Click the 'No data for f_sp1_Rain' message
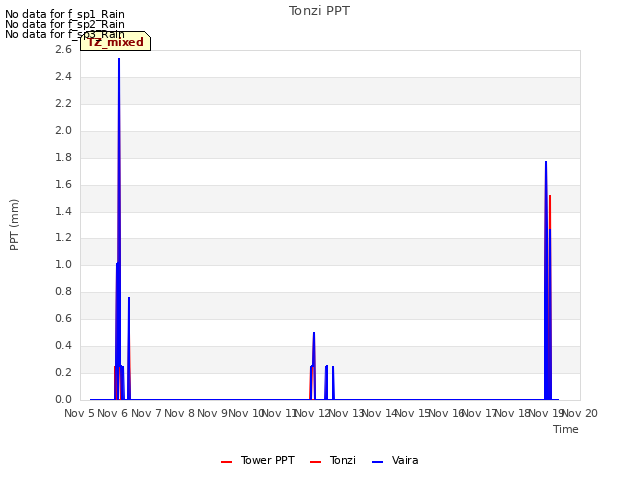This screenshot has height=480, width=640. [65, 14]
